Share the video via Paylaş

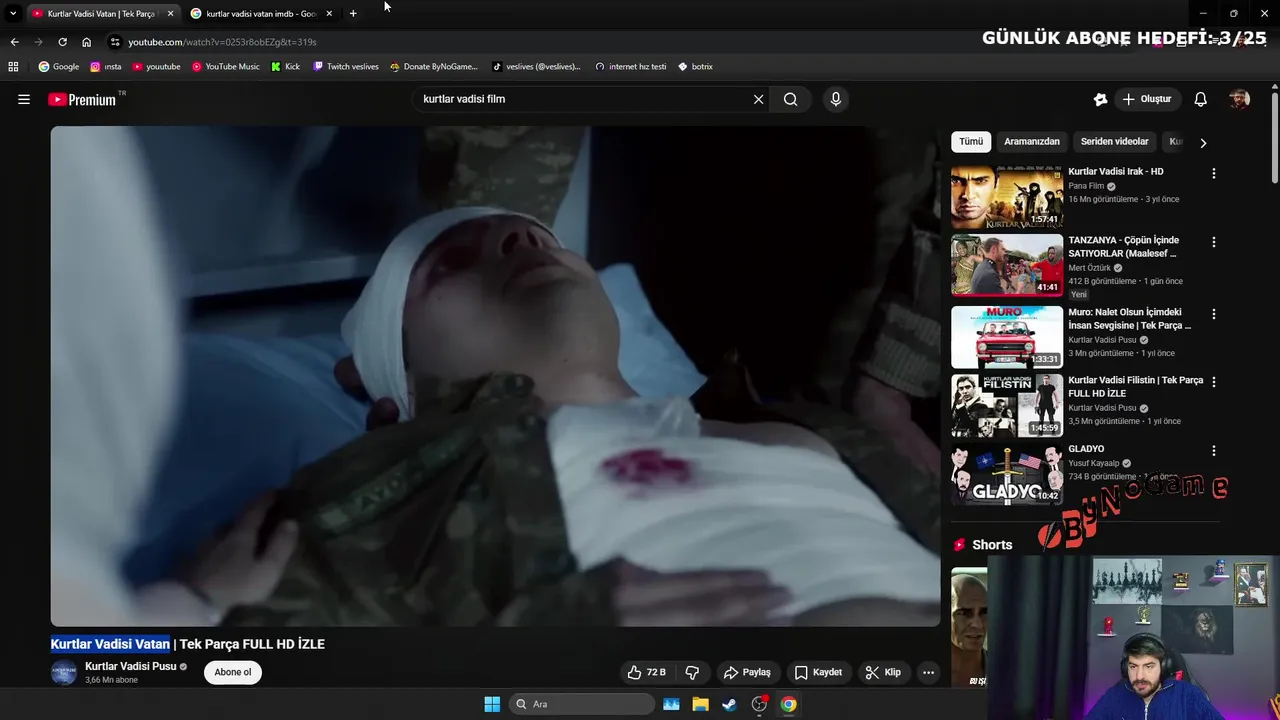[x=747, y=672]
